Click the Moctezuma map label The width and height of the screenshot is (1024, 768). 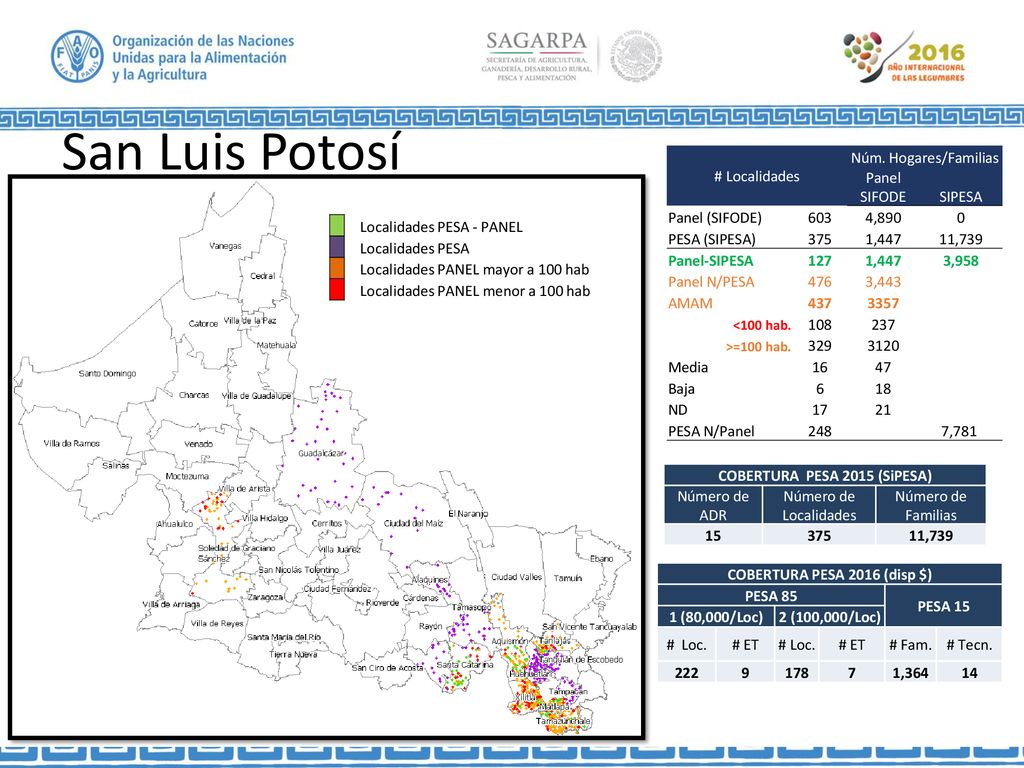[x=187, y=476]
